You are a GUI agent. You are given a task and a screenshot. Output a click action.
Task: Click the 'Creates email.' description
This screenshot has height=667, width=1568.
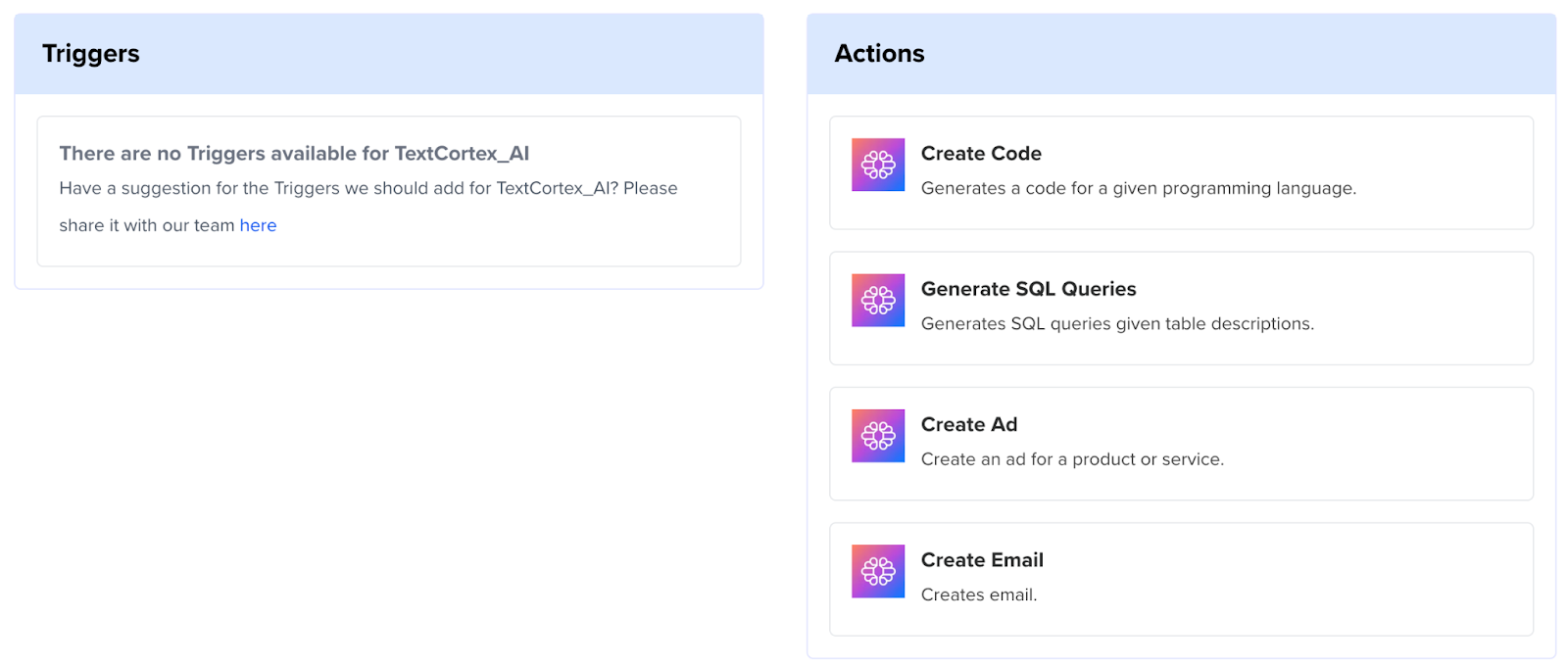point(979,595)
